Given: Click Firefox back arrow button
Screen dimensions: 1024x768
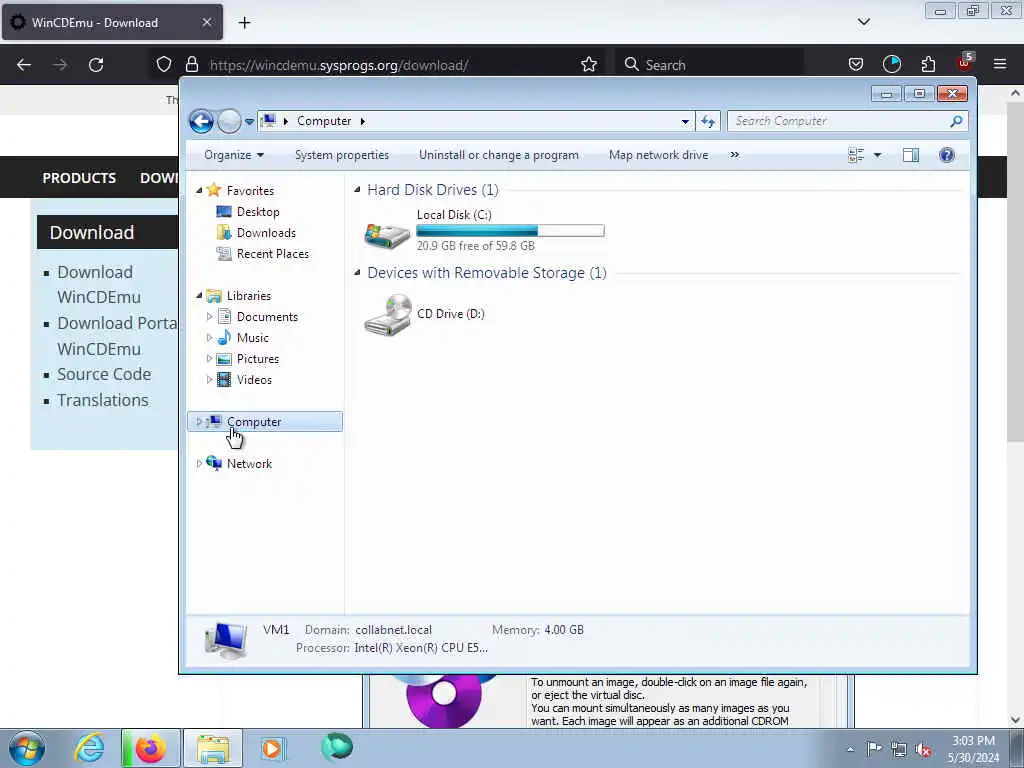Looking at the screenshot, I should click(x=24, y=65).
